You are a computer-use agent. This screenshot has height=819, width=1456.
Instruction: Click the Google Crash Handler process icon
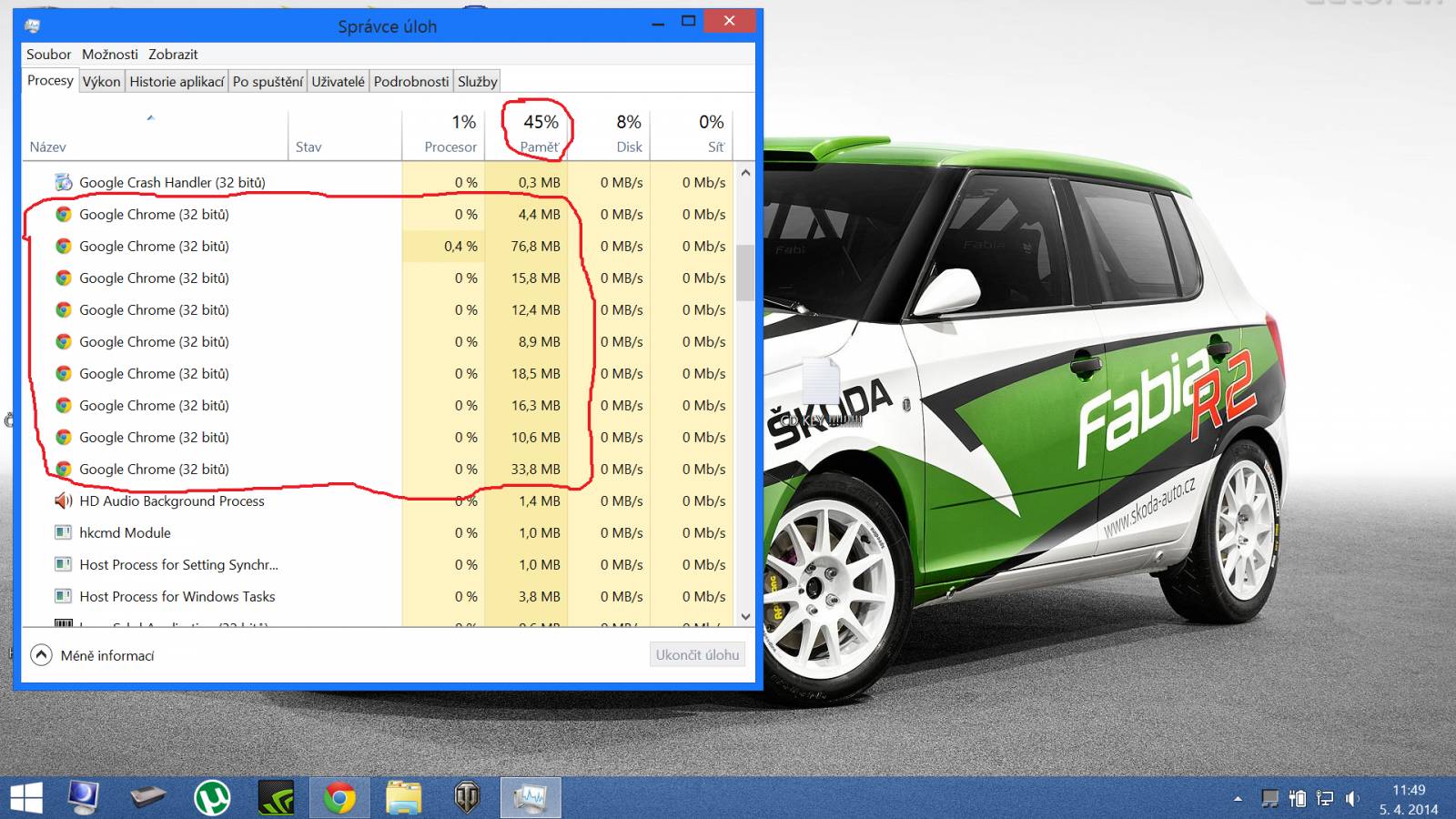pyautogui.click(x=63, y=182)
